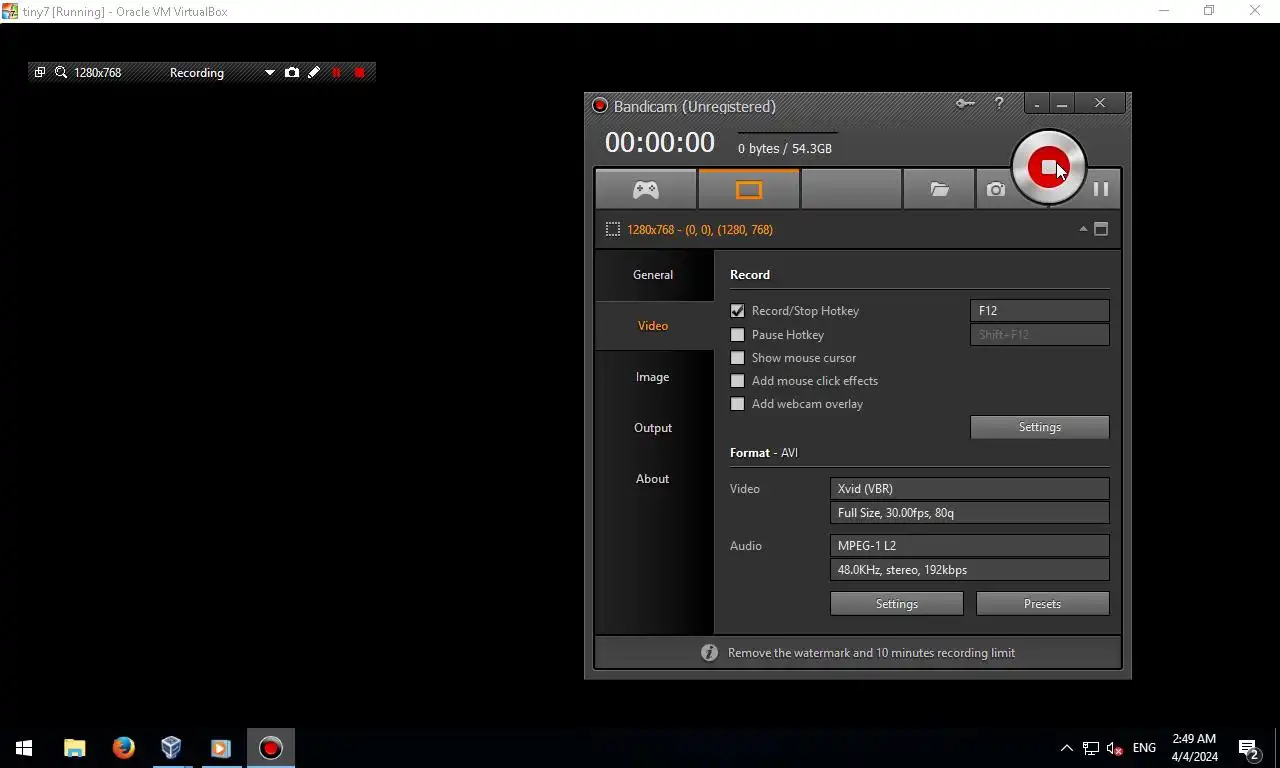Viewport: 1280px width, 768px height.
Task: Click Remove the watermark info link
Action: (x=871, y=653)
